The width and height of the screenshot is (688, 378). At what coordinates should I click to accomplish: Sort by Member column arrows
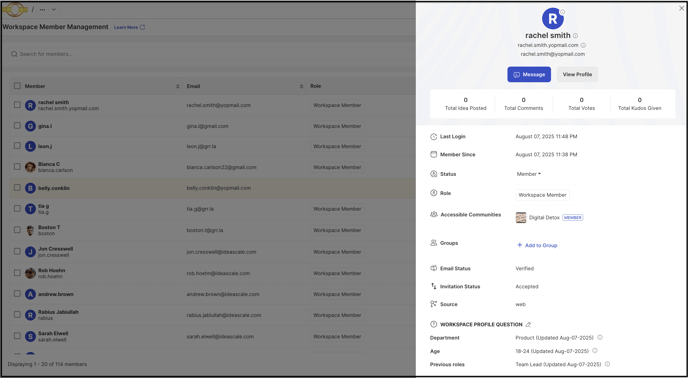(x=178, y=86)
